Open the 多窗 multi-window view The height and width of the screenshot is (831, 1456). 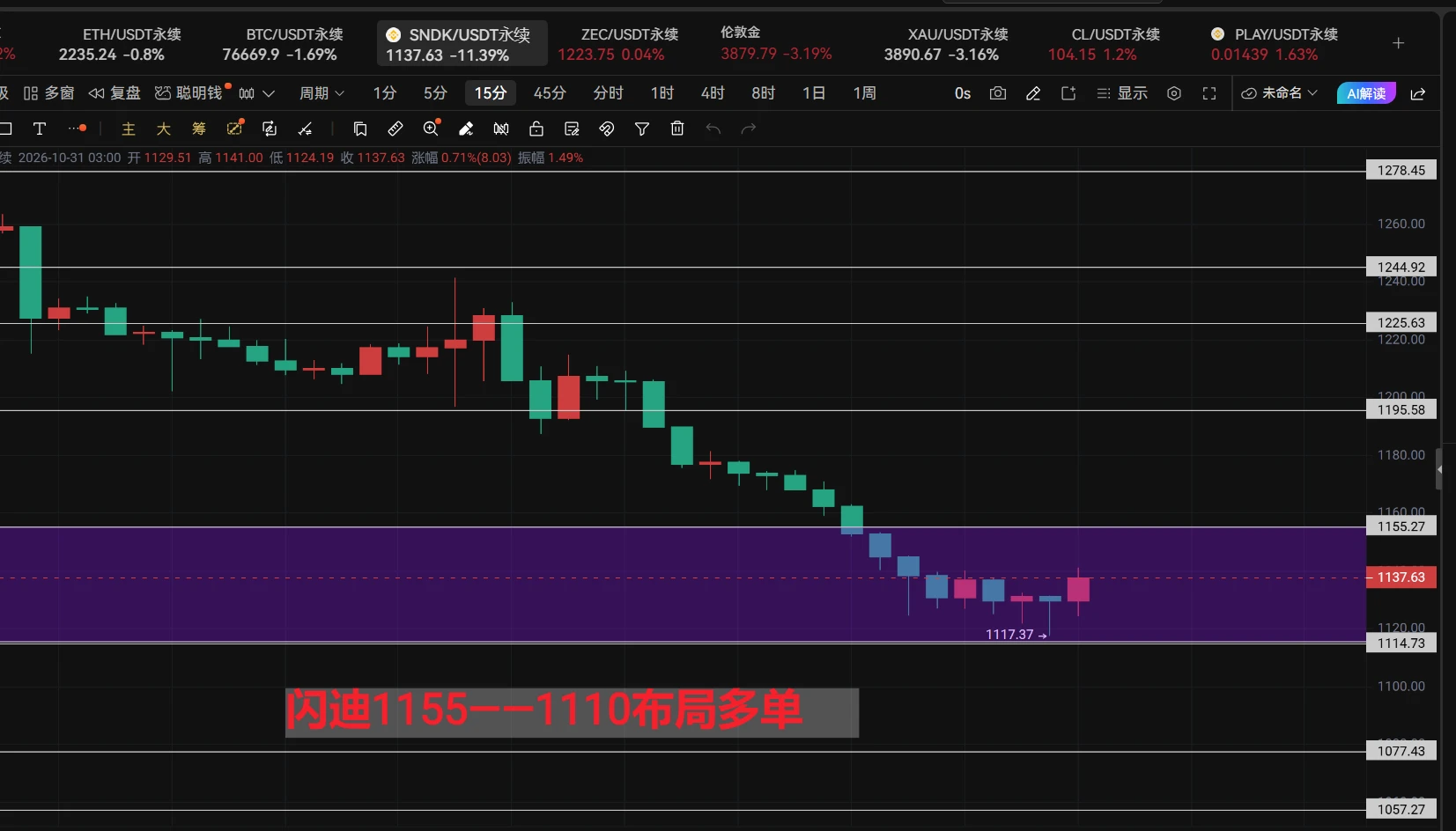(48, 93)
